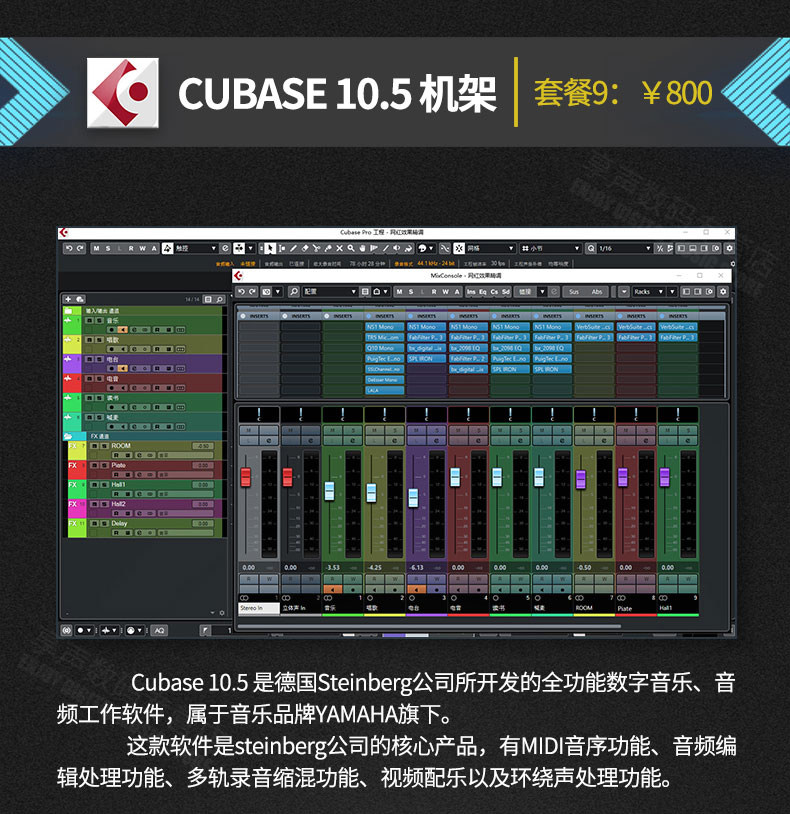Image resolution: width=790 pixels, height=814 pixels.
Task: Toggle the INSERTS bypass on Stereo In channel
Action: (x=243, y=316)
